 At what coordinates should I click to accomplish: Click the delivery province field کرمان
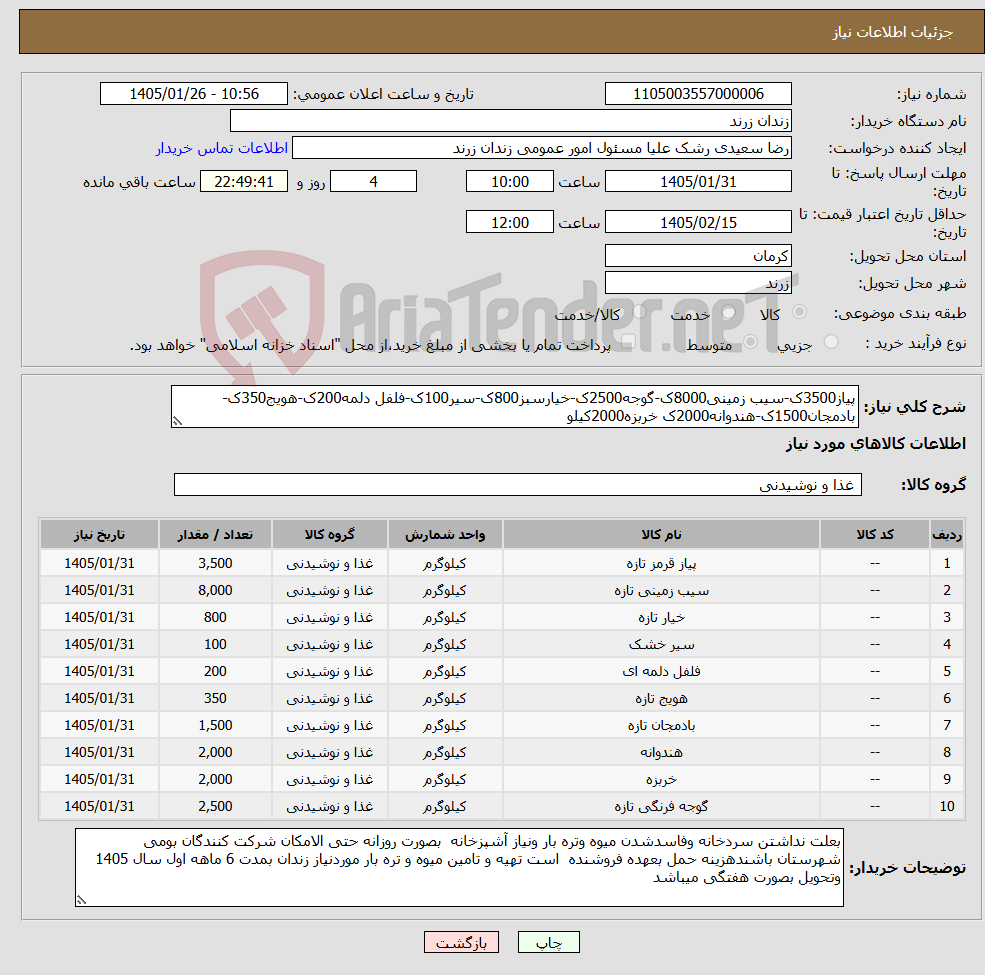[x=698, y=256]
